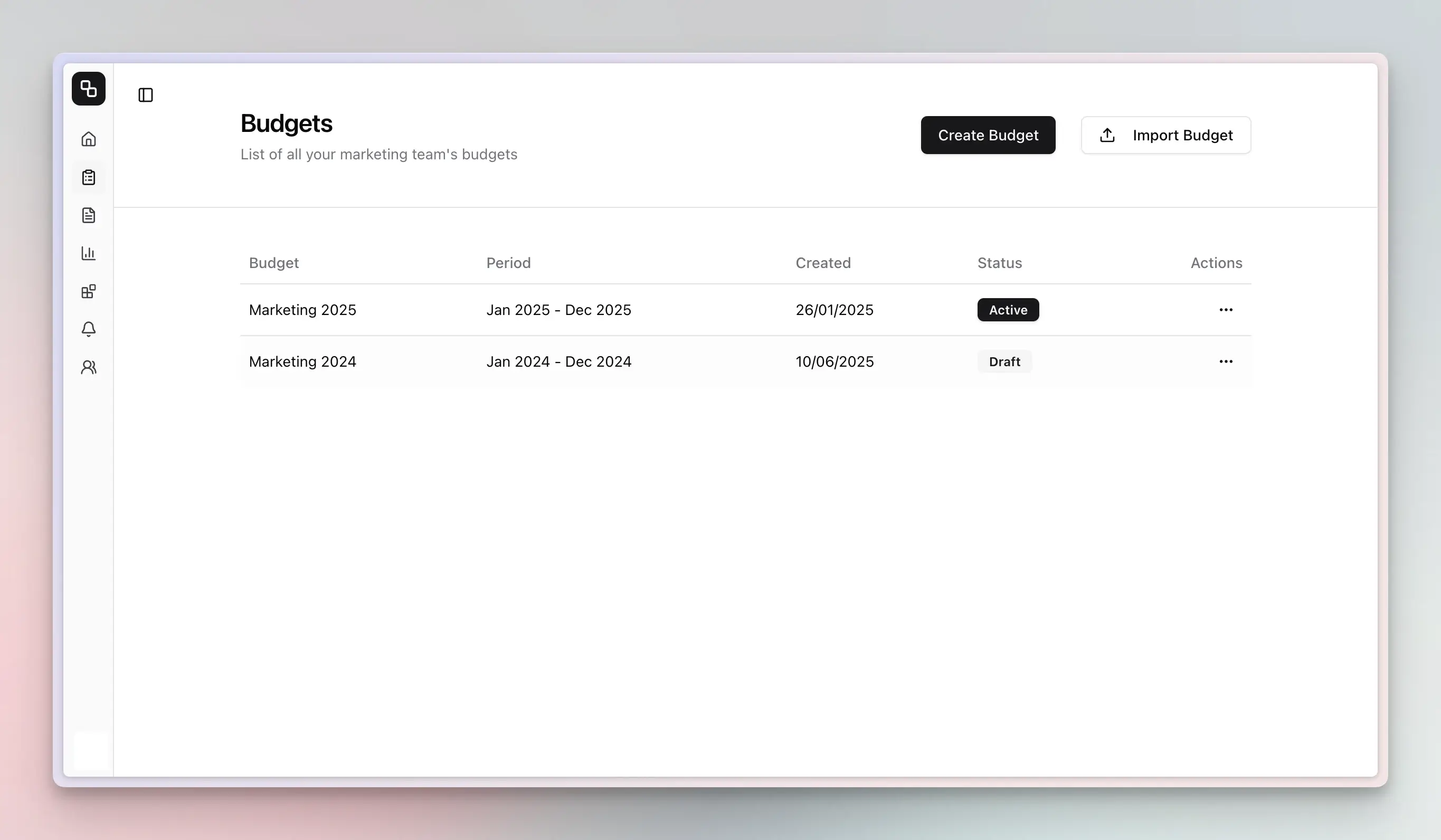Sort table by the Created column header
Image resolution: width=1441 pixels, height=840 pixels.
(x=823, y=263)
